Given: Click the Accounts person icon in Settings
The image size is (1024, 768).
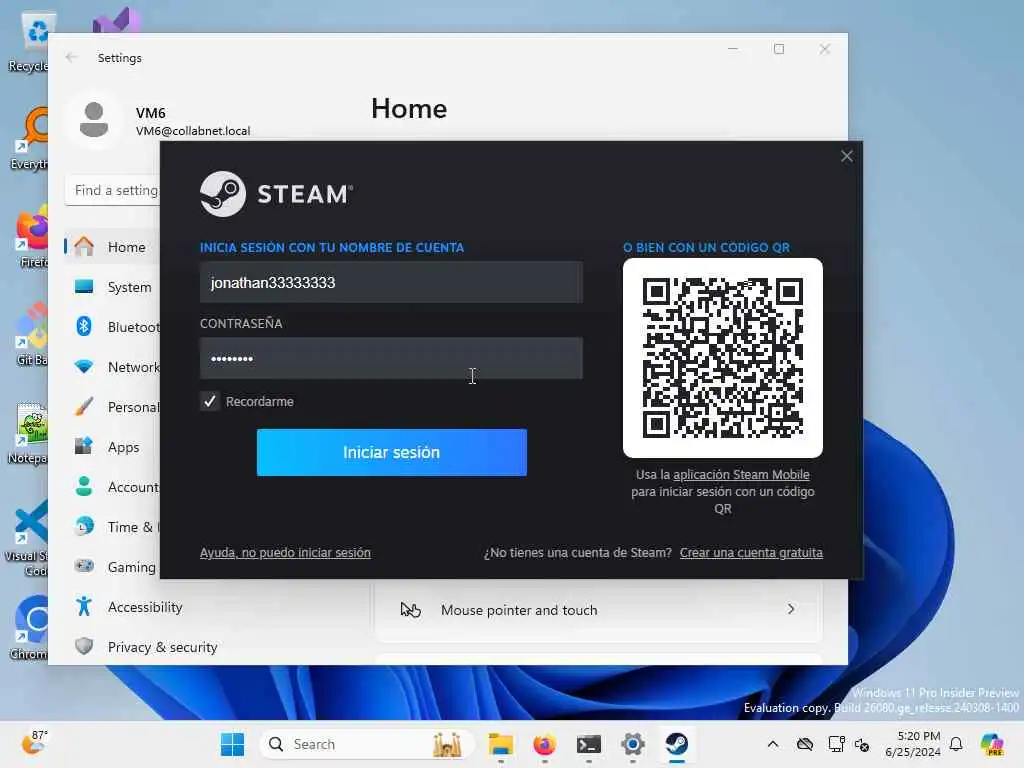Looking at the screenshot, I should coord(84,486).
